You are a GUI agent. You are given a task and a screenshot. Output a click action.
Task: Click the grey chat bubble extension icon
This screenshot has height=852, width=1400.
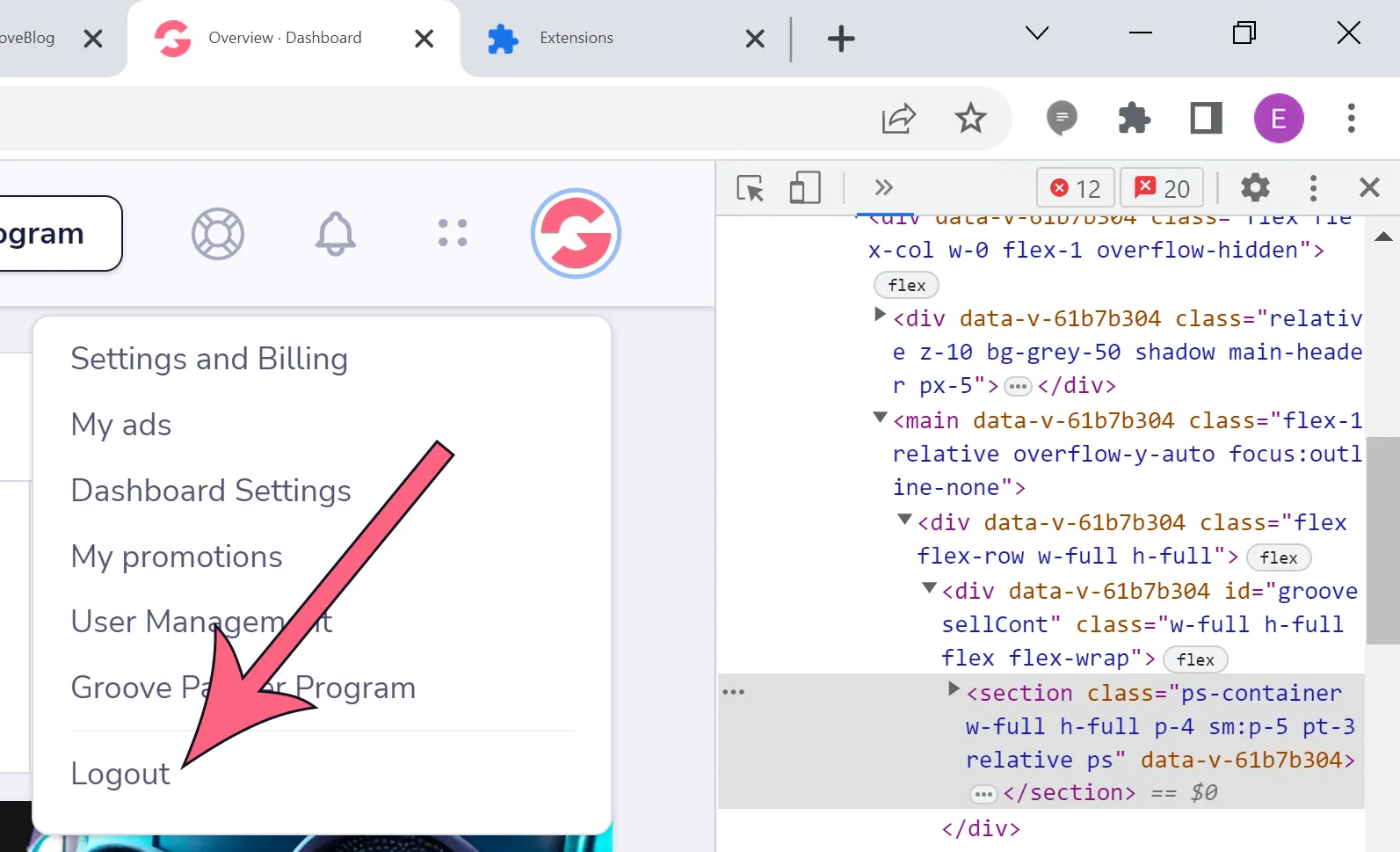[1062, 118]
